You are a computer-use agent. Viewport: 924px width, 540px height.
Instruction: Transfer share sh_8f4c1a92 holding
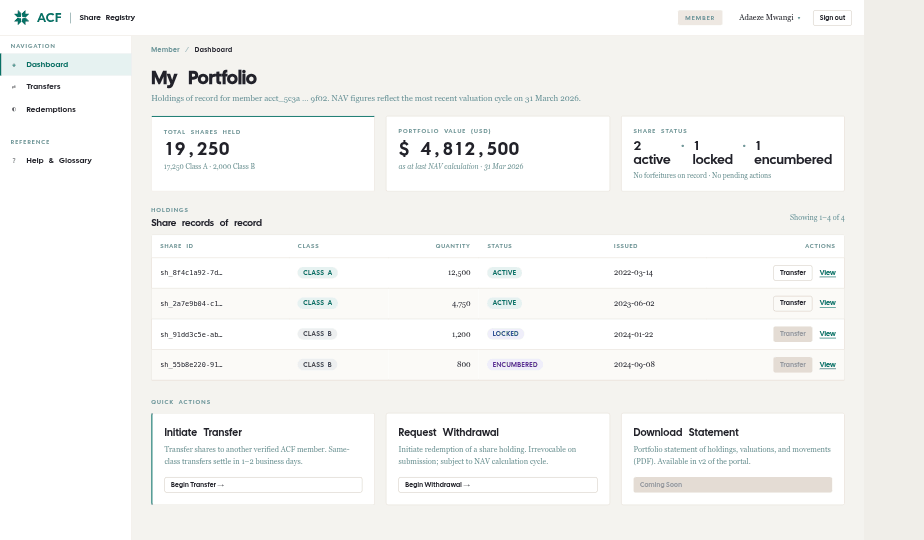[793, 273]
